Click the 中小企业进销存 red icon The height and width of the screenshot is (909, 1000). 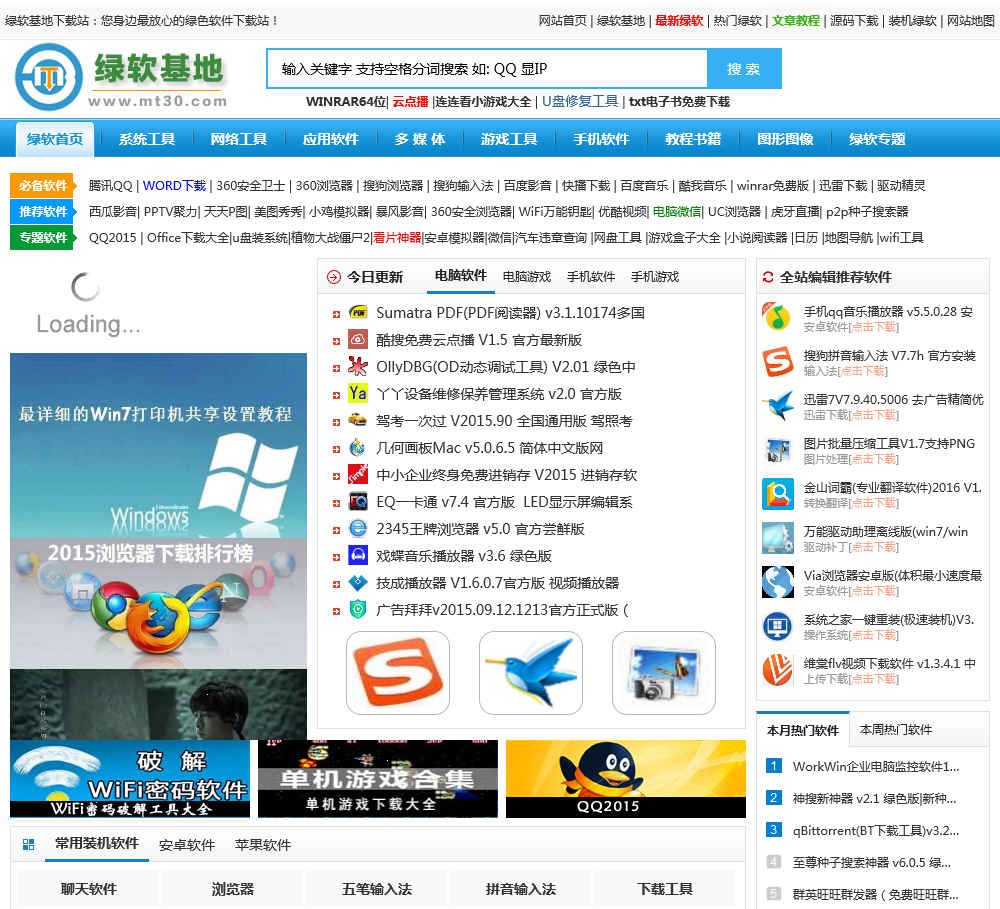[358, 475]
